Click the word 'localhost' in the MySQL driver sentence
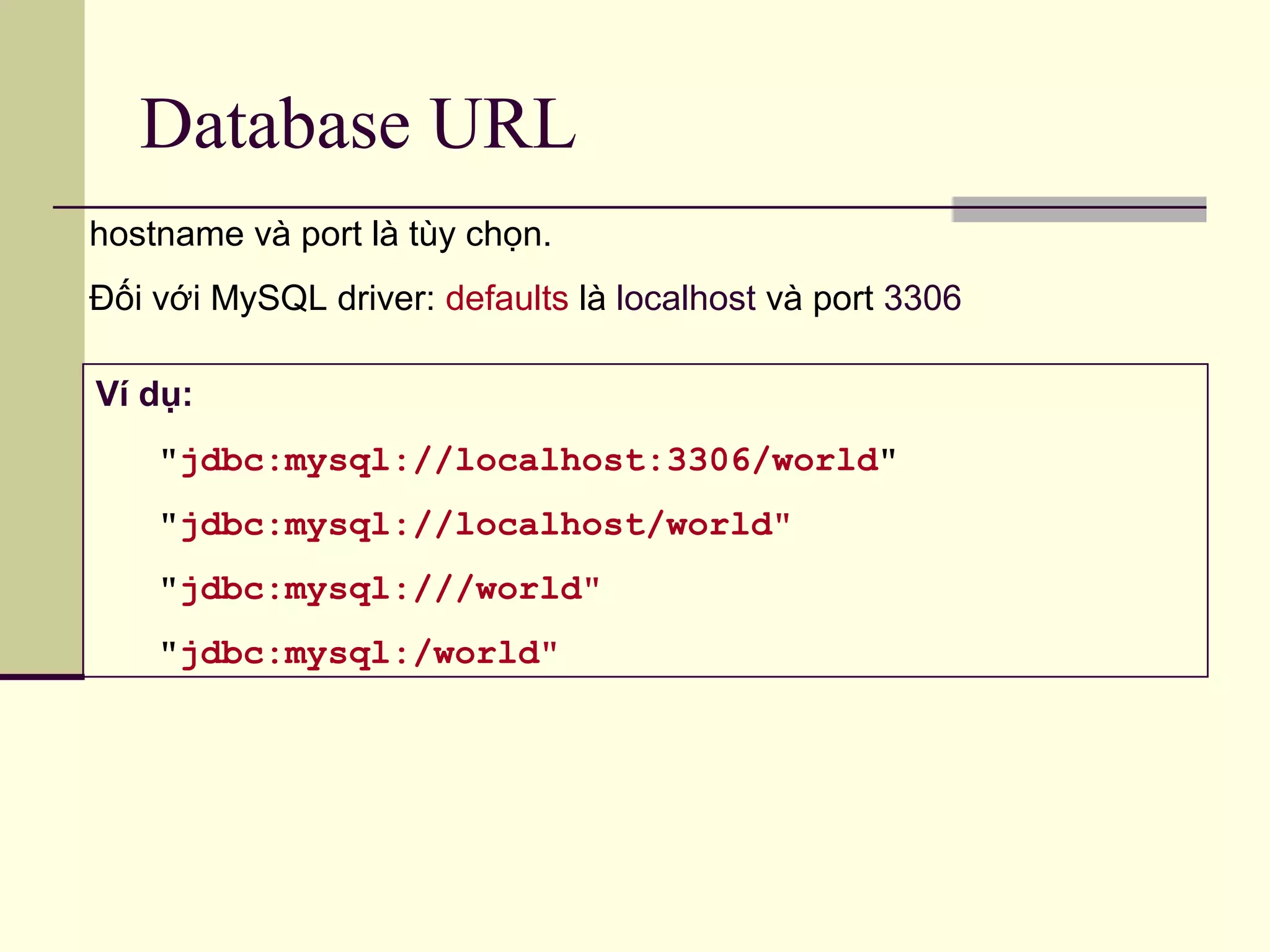Viewport: 1270px width, 952px height. pyautogui.click(x=685, y=298)
